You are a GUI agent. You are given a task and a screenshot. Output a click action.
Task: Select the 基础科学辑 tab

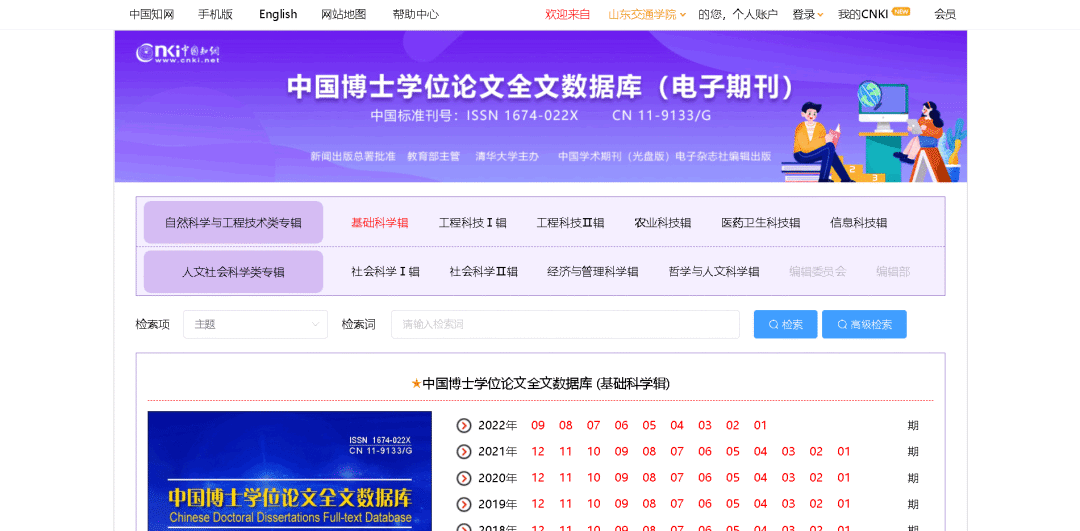[x=380, y=222]
